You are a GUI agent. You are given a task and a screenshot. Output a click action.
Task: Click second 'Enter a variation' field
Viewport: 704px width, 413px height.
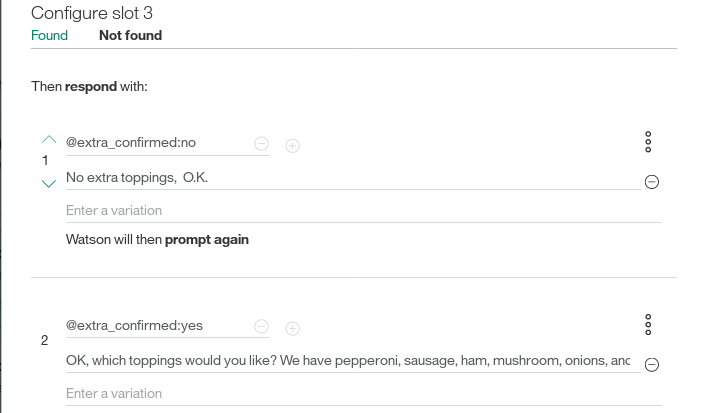click(364, 394)
